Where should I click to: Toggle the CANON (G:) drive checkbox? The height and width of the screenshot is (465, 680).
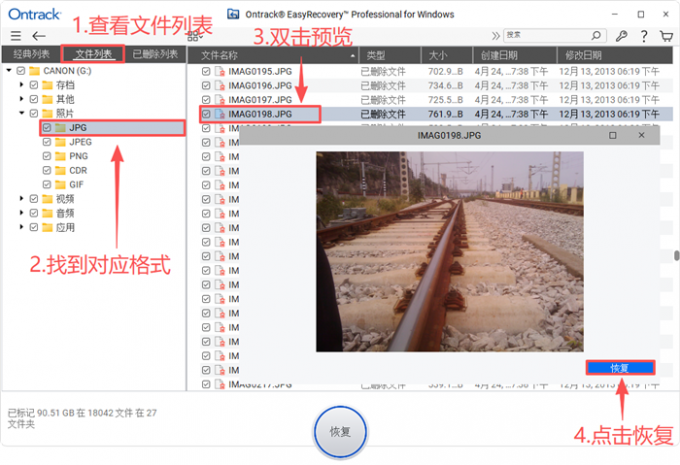pyautogui.click(x=21, y=71)
